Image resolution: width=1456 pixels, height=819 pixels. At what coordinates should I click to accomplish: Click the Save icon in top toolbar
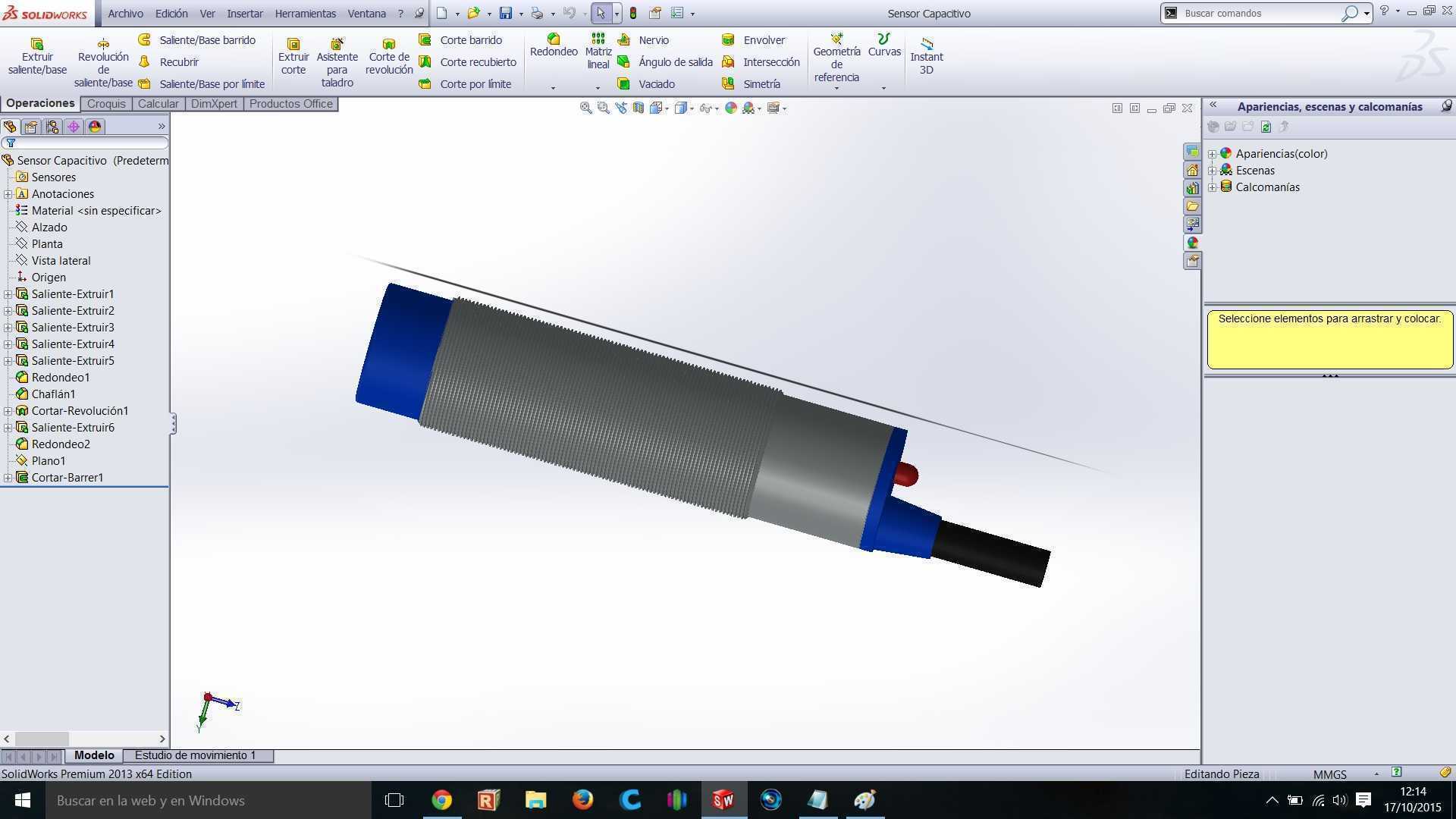506,13
